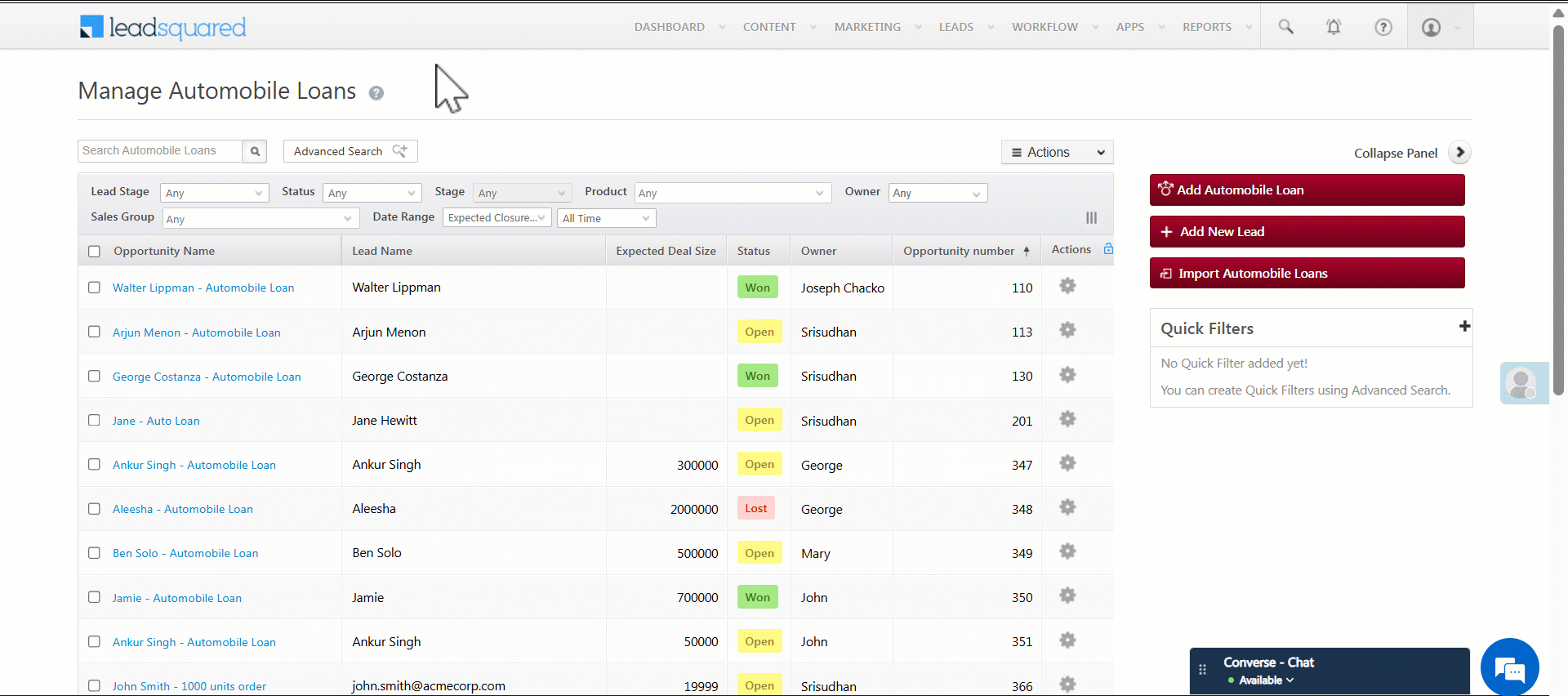This screenshot has height=696, width=1568.
Task: Check the Aleesha - Automobile Loan row
Action: pyautogui.click(x=94, y=508)
